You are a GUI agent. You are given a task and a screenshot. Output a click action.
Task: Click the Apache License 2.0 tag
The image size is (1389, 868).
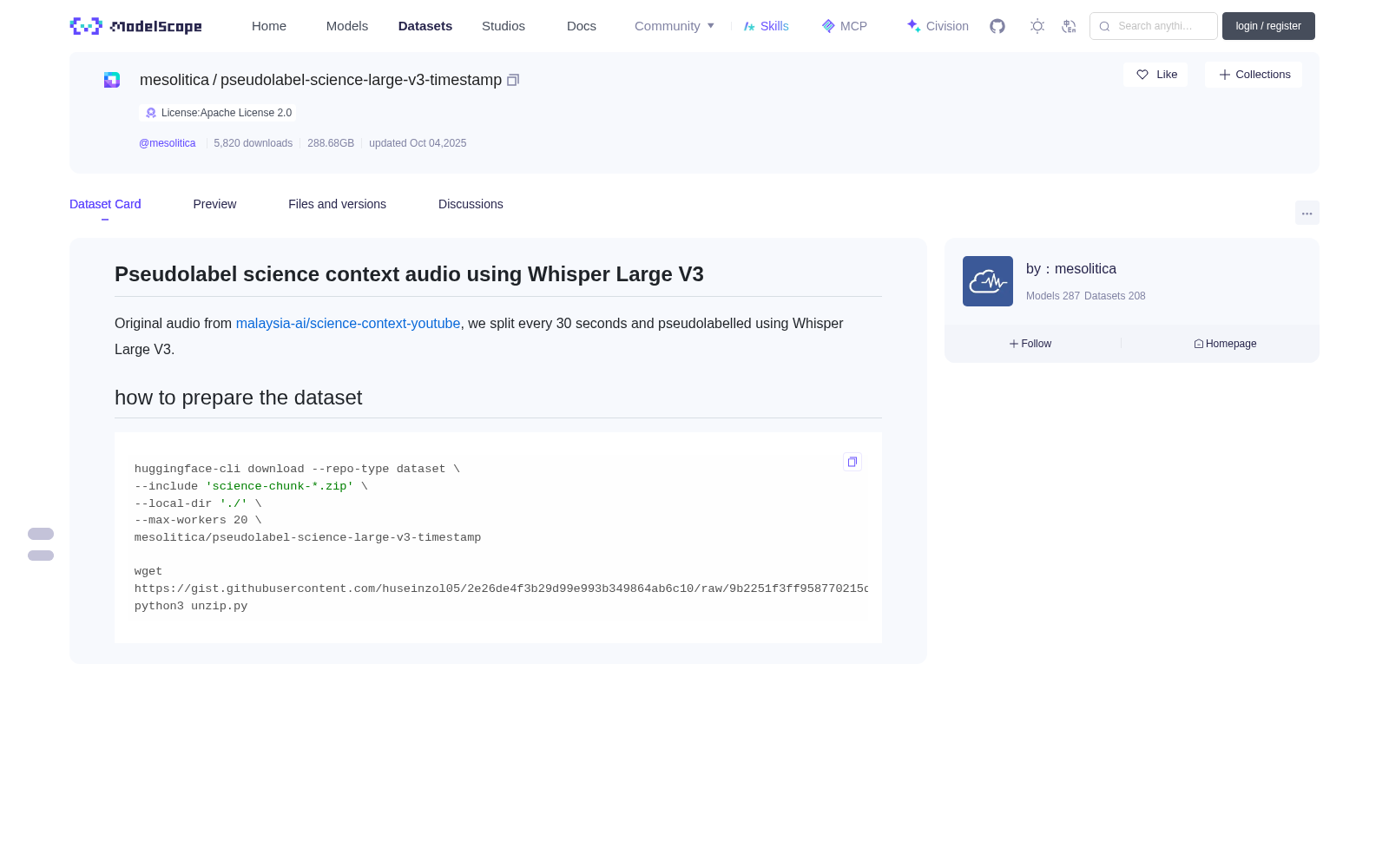point(218,113)
